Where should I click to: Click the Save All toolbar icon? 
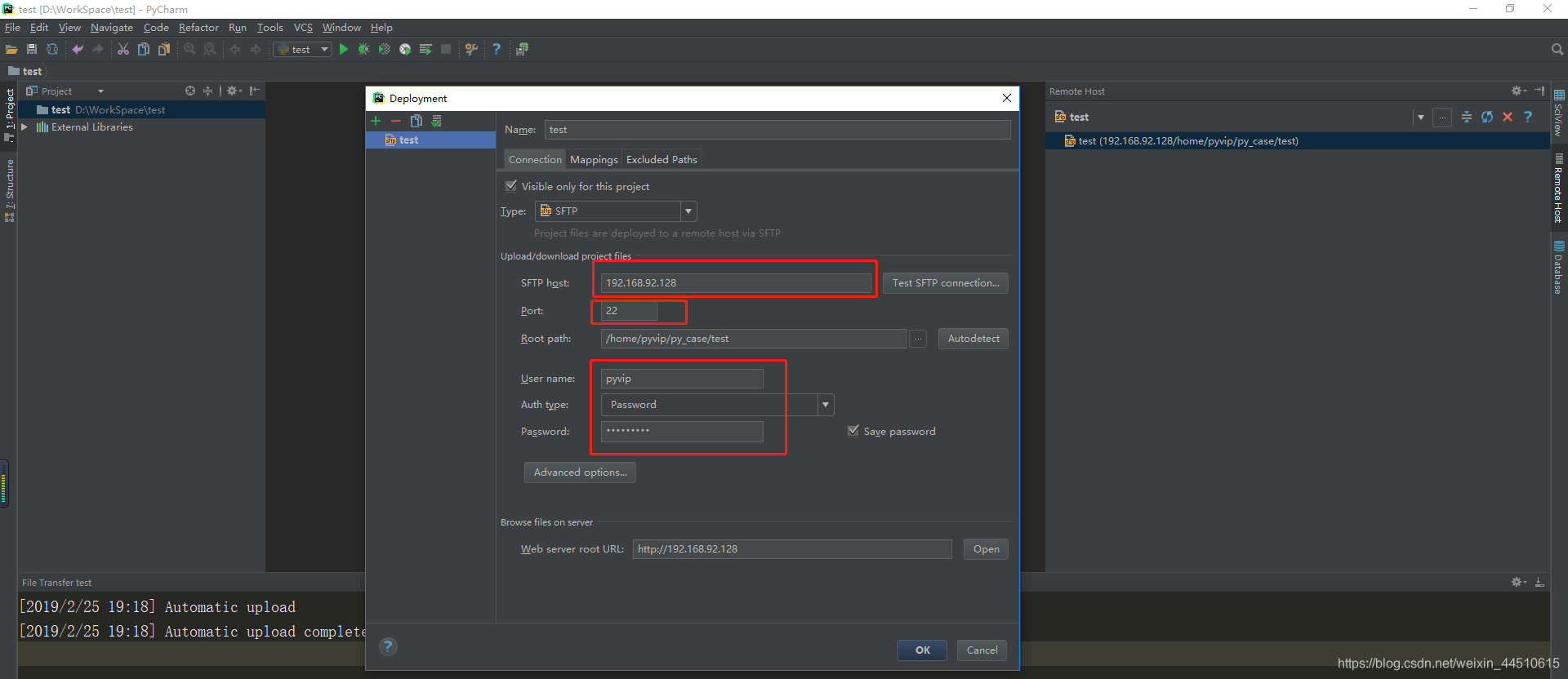pos(32,50)
